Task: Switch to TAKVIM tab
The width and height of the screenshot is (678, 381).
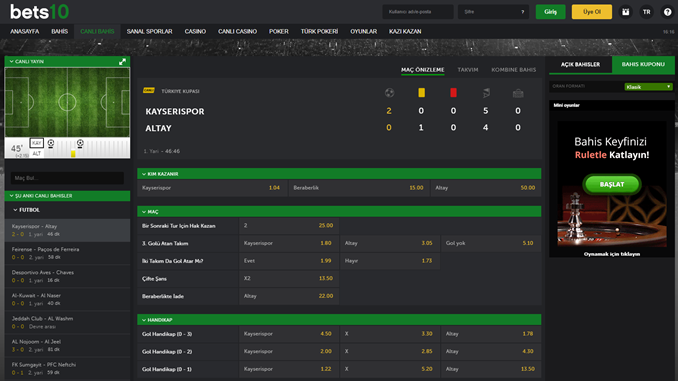Action: (x=468, y=70)
